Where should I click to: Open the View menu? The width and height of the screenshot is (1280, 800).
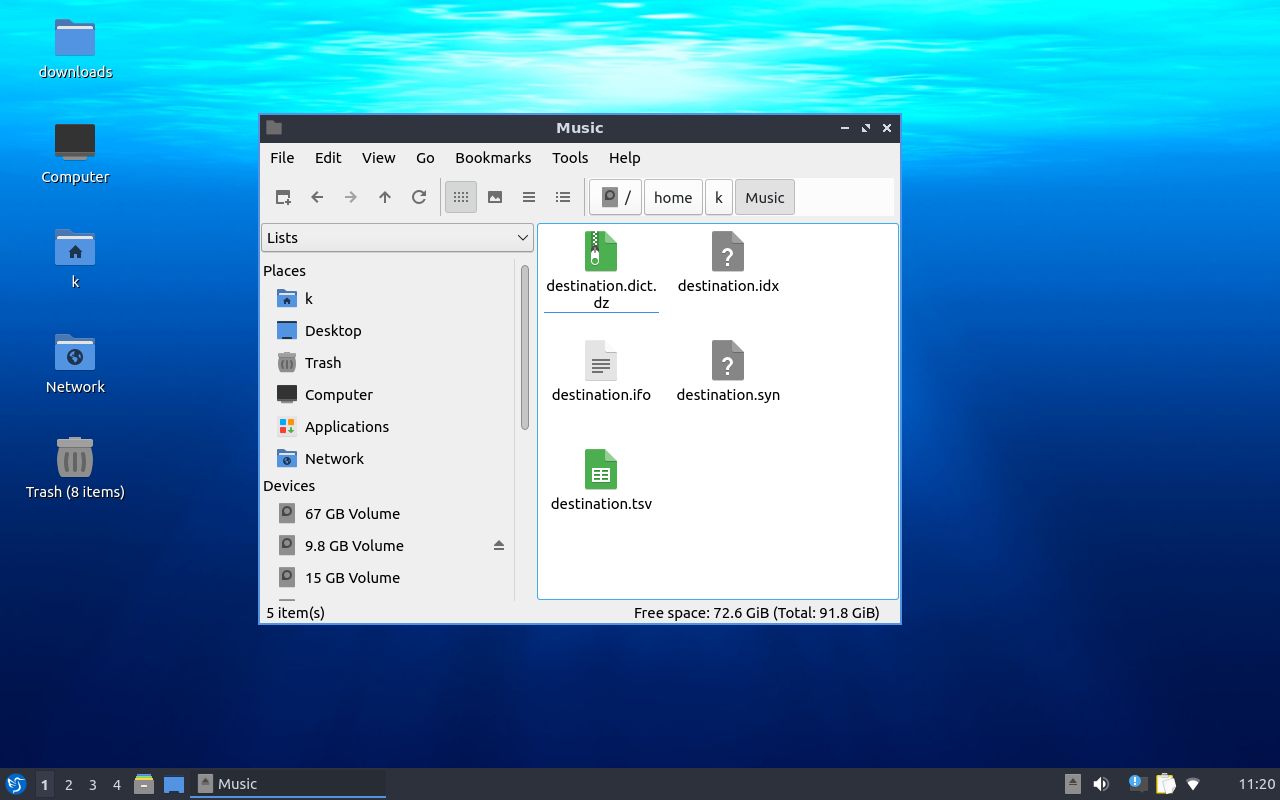click(x=378, y=157)
